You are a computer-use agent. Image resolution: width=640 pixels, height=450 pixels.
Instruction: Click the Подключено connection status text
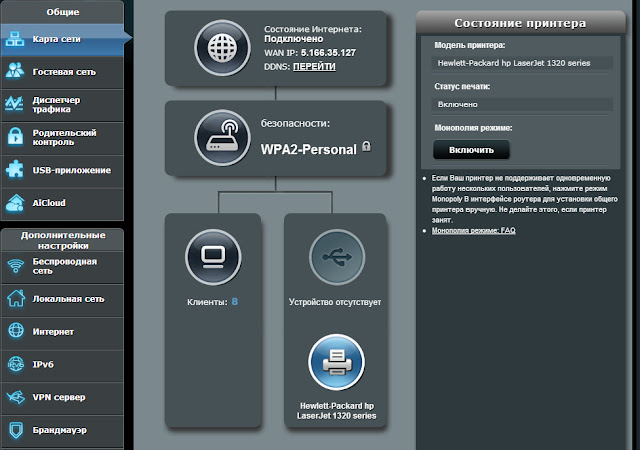pos(293,39)
